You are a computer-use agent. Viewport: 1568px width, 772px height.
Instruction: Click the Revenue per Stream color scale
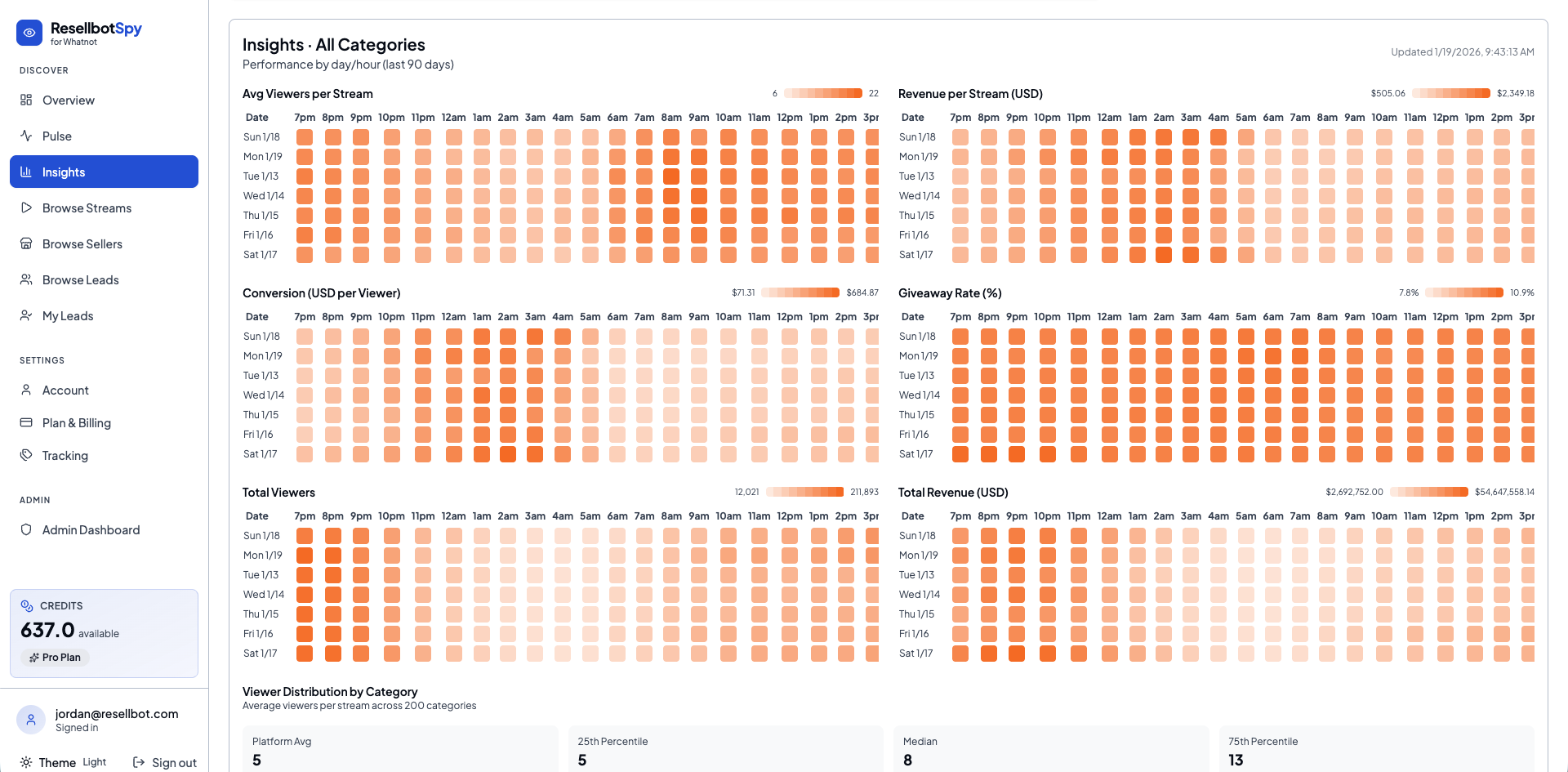click(x=1451, y=93)
